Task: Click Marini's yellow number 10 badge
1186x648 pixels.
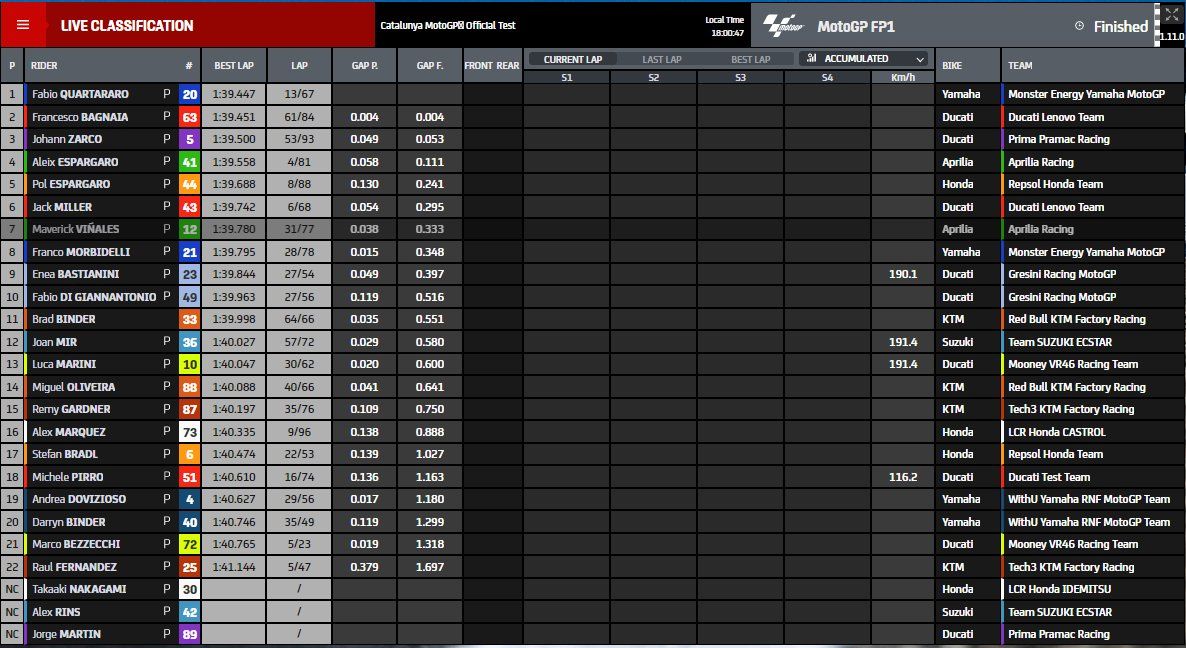Action: pos(189,365)
